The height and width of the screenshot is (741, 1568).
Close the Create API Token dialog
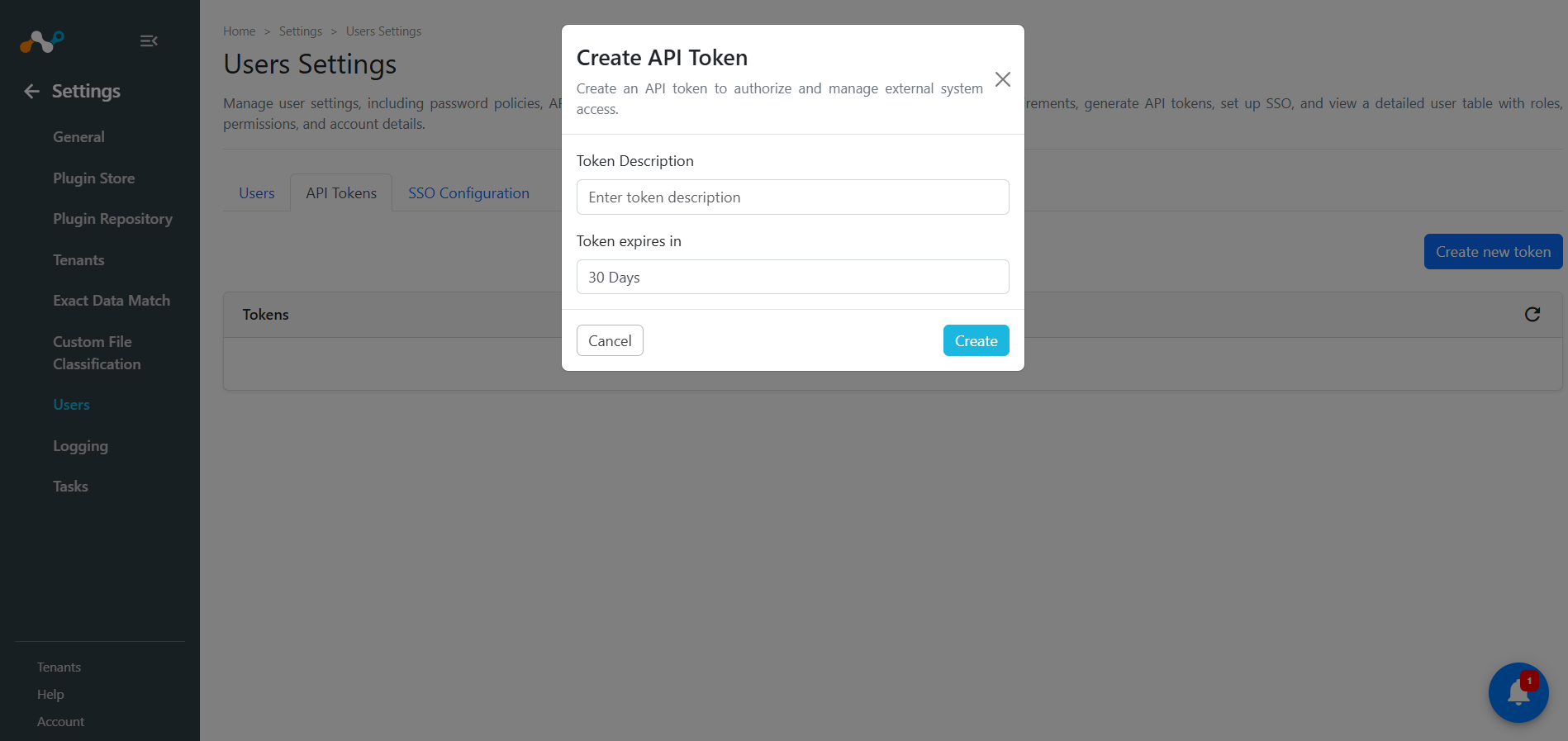pyautogui.click(x=1002, y=79)
